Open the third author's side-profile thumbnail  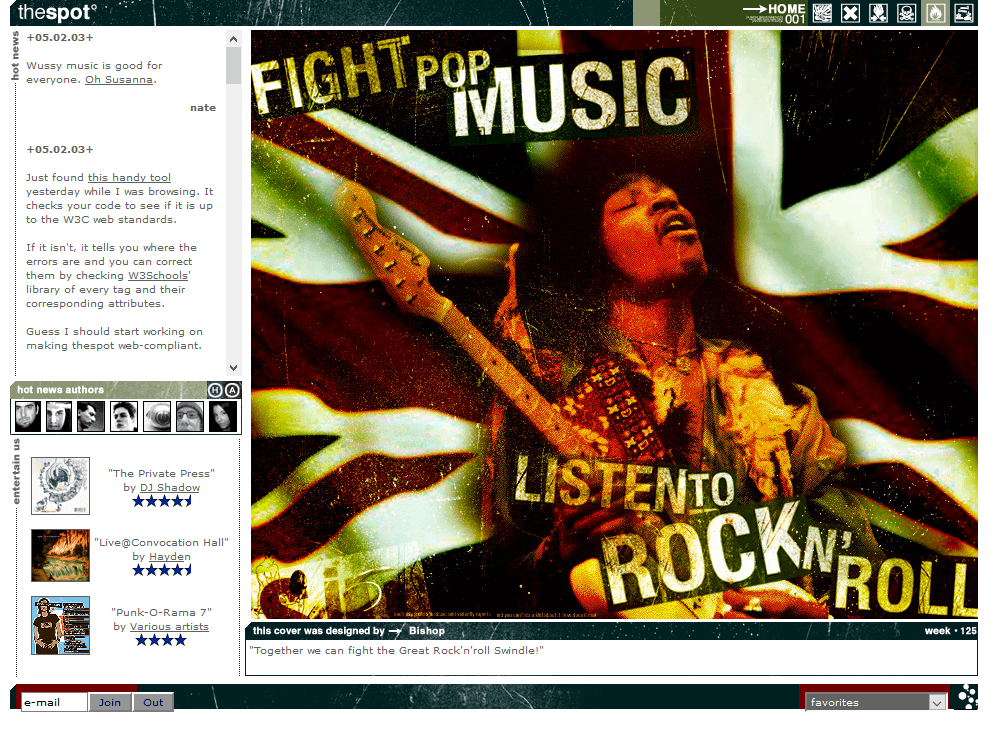91,417
